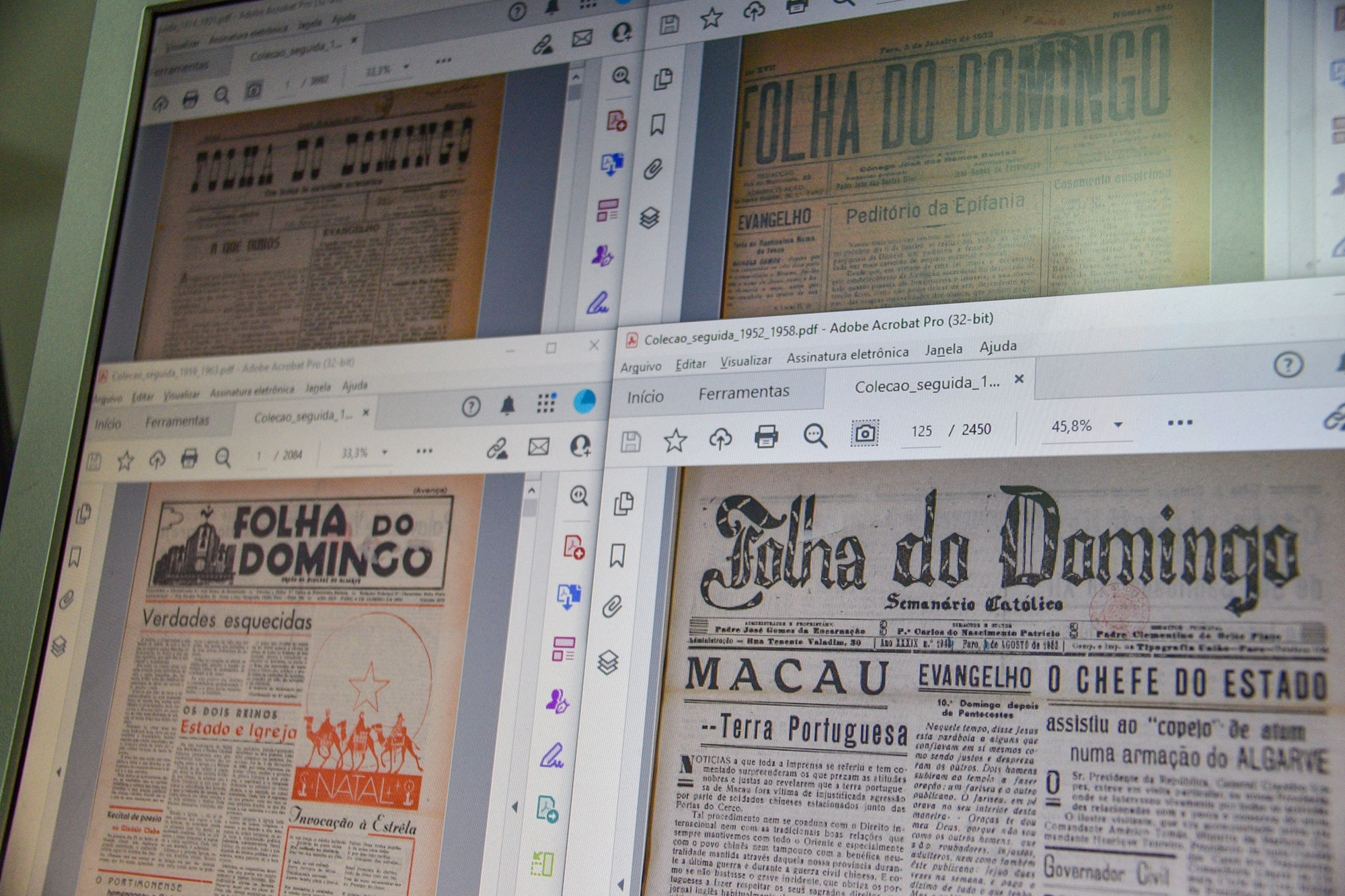This screenshot has width=1345, height=896.
Task: Open Visualizar menu in 1952_1958 window
Action: click(x=746, y=361)
